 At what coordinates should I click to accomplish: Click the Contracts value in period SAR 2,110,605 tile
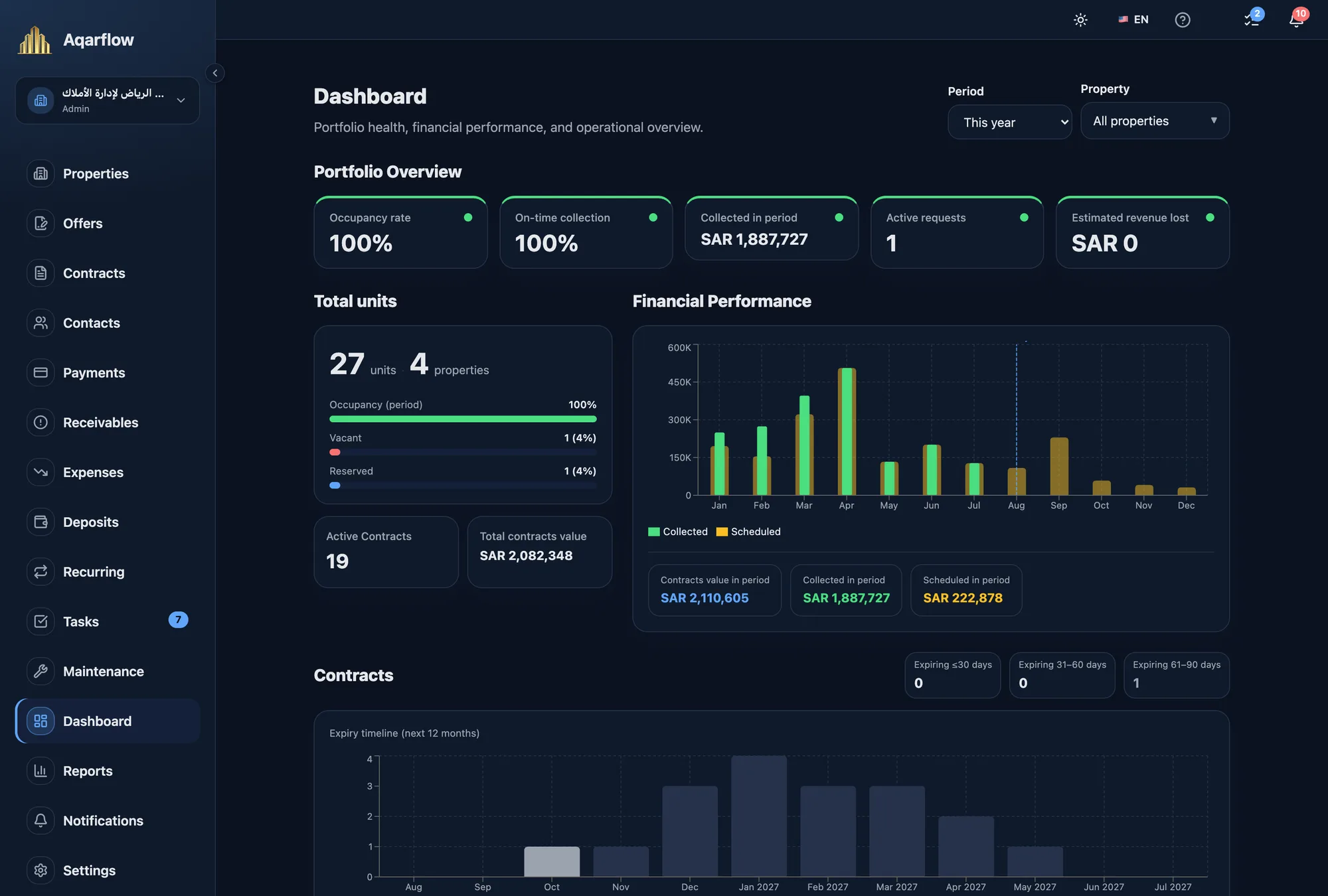714,590
